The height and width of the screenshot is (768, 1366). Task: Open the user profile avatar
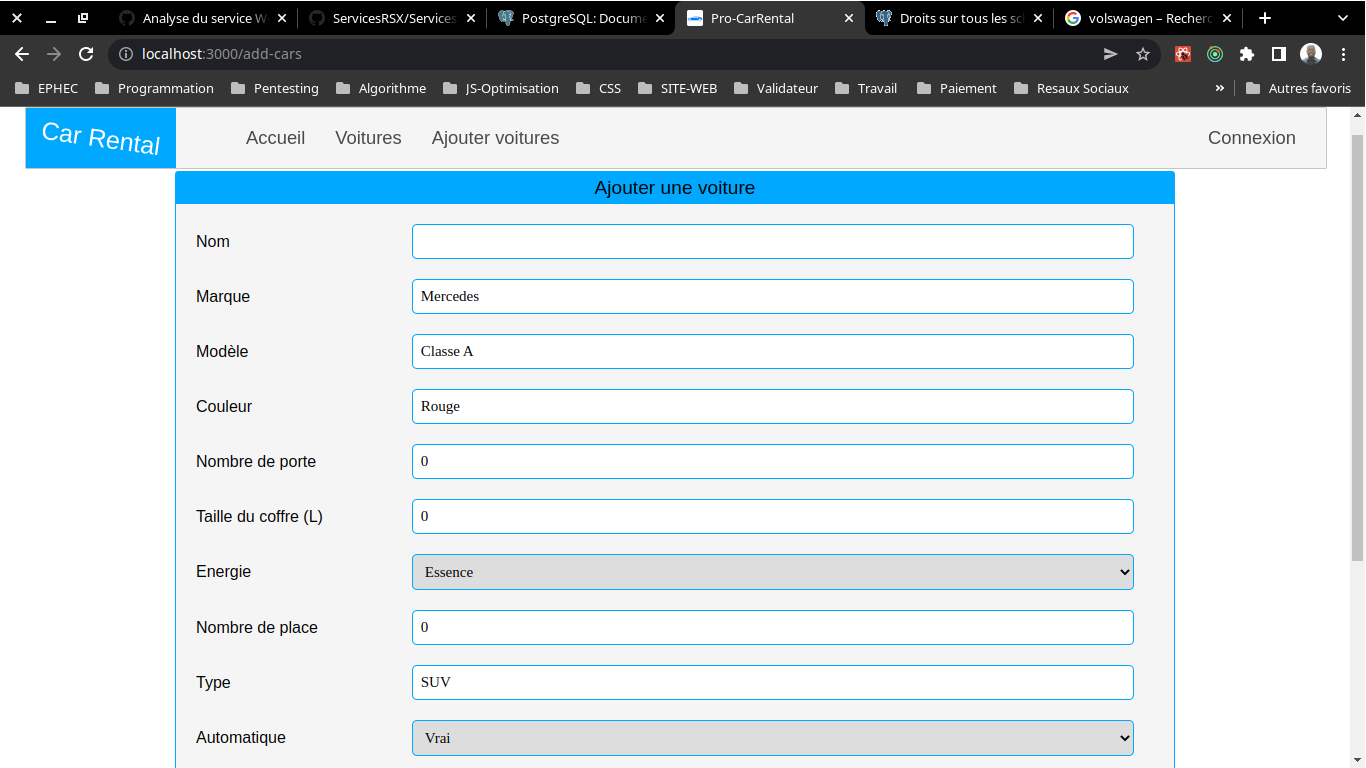pos(1311,54)
